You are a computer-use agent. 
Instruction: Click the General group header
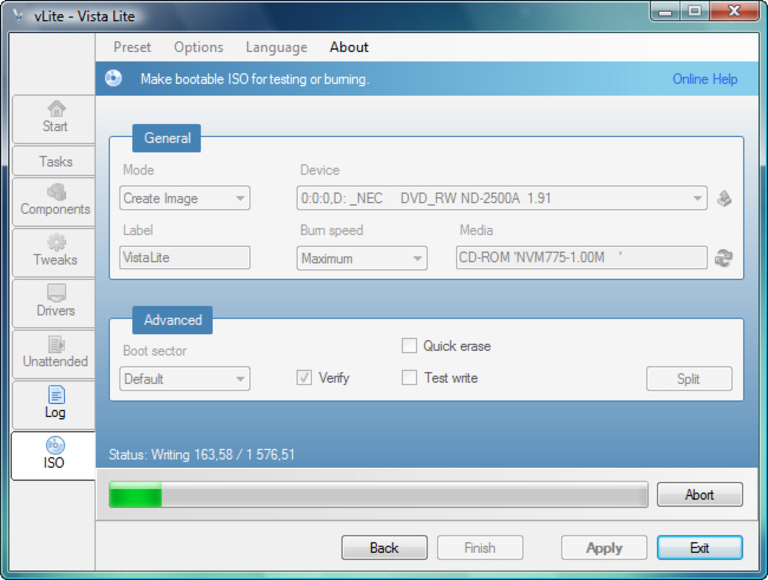click(x=167, y=138)
